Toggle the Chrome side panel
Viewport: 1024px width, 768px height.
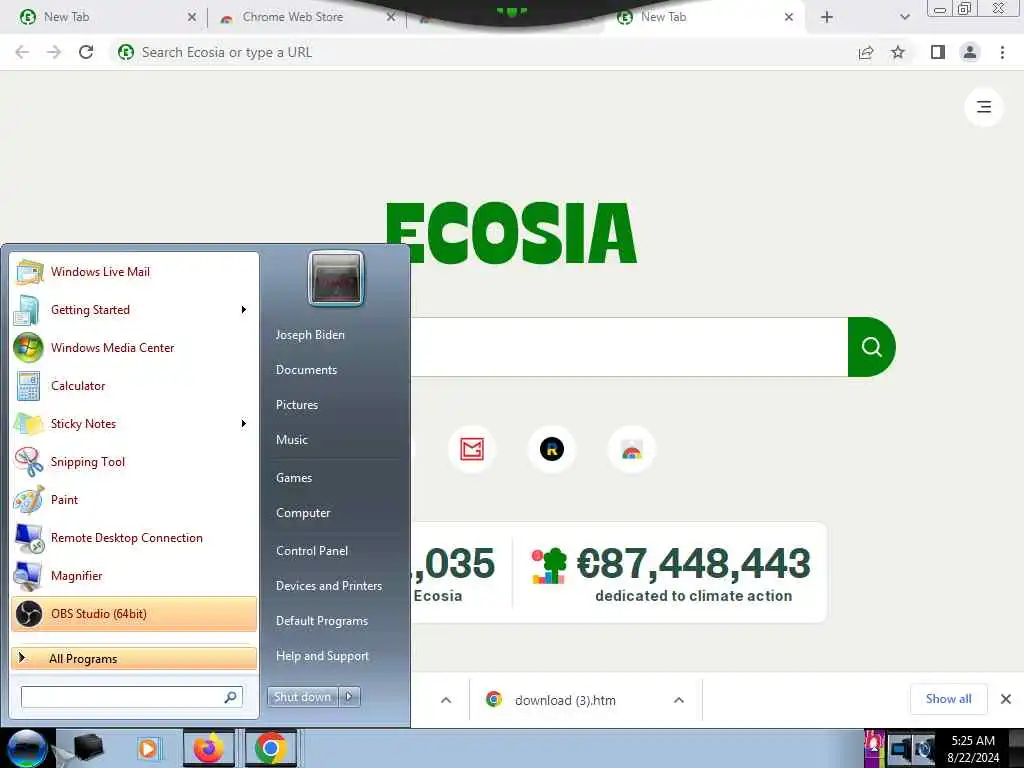tap(938, 52)
